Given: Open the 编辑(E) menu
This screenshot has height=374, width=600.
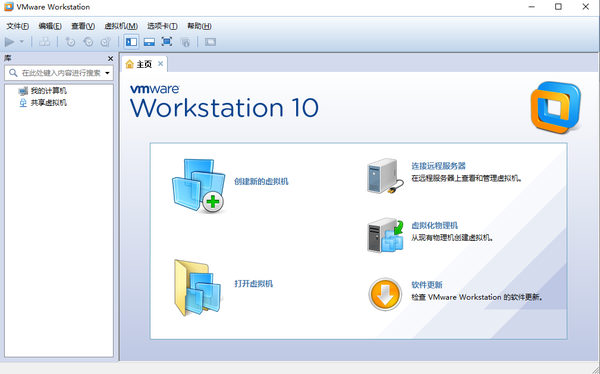Looking at the screenshot, I should click(x=50, y=26).
